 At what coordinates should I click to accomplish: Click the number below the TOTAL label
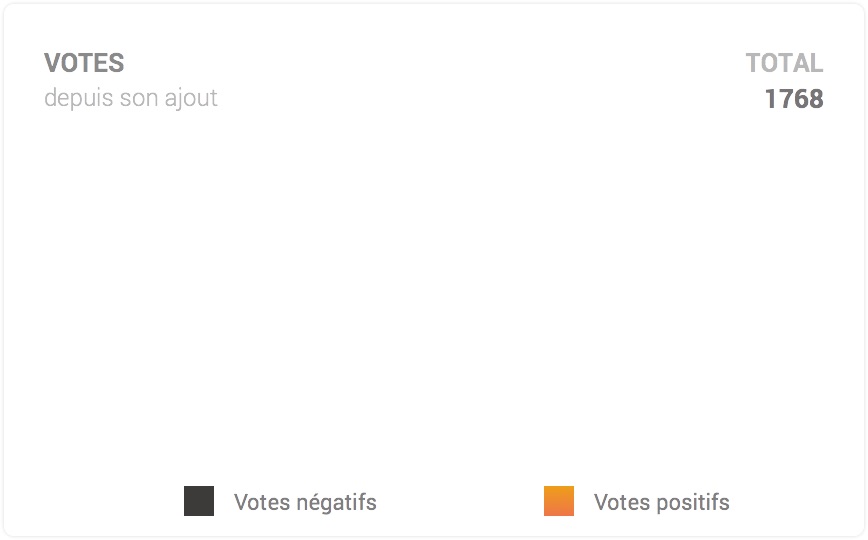point(794,99)
